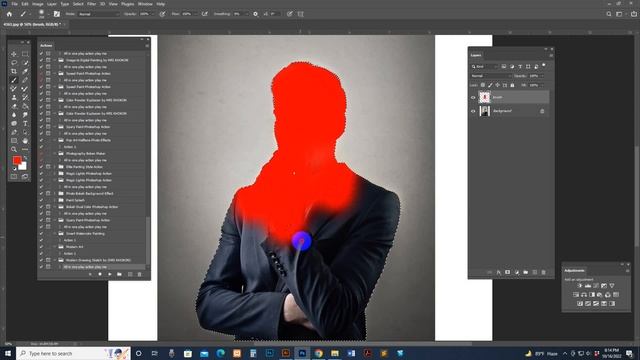The image size is (640, 360).
Task: Select the Horizontal Type tool
Action: pos(25,124)
